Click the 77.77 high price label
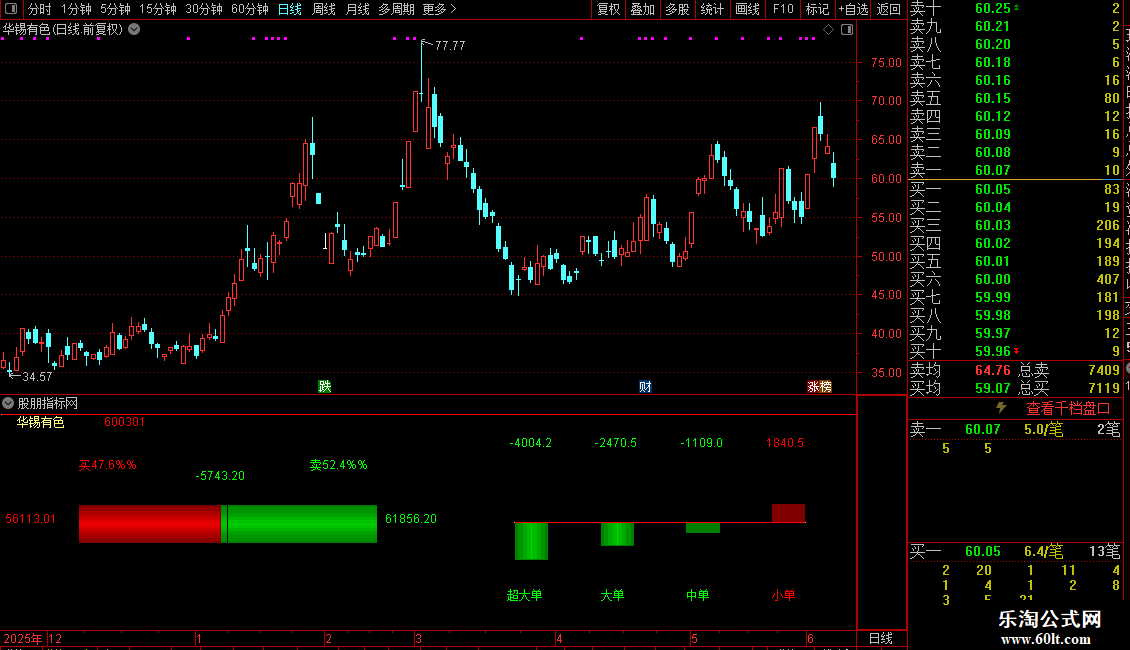This screenshot has width=1130, height=650. [450, 45]
